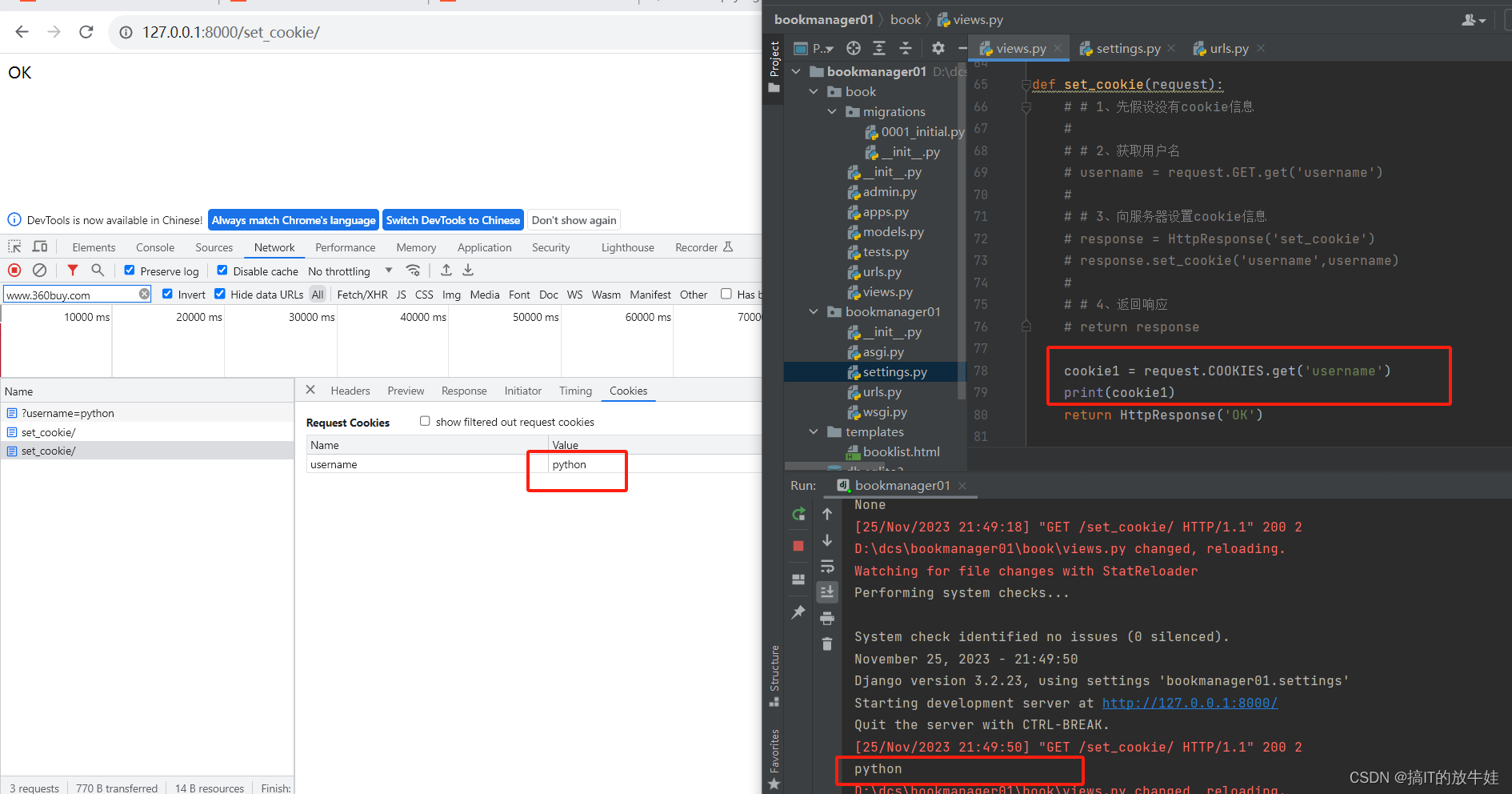The height and width of the screenshot is (794, 1512).
Task: Clear all Run console output trash icon
Action: click(827, 644)
